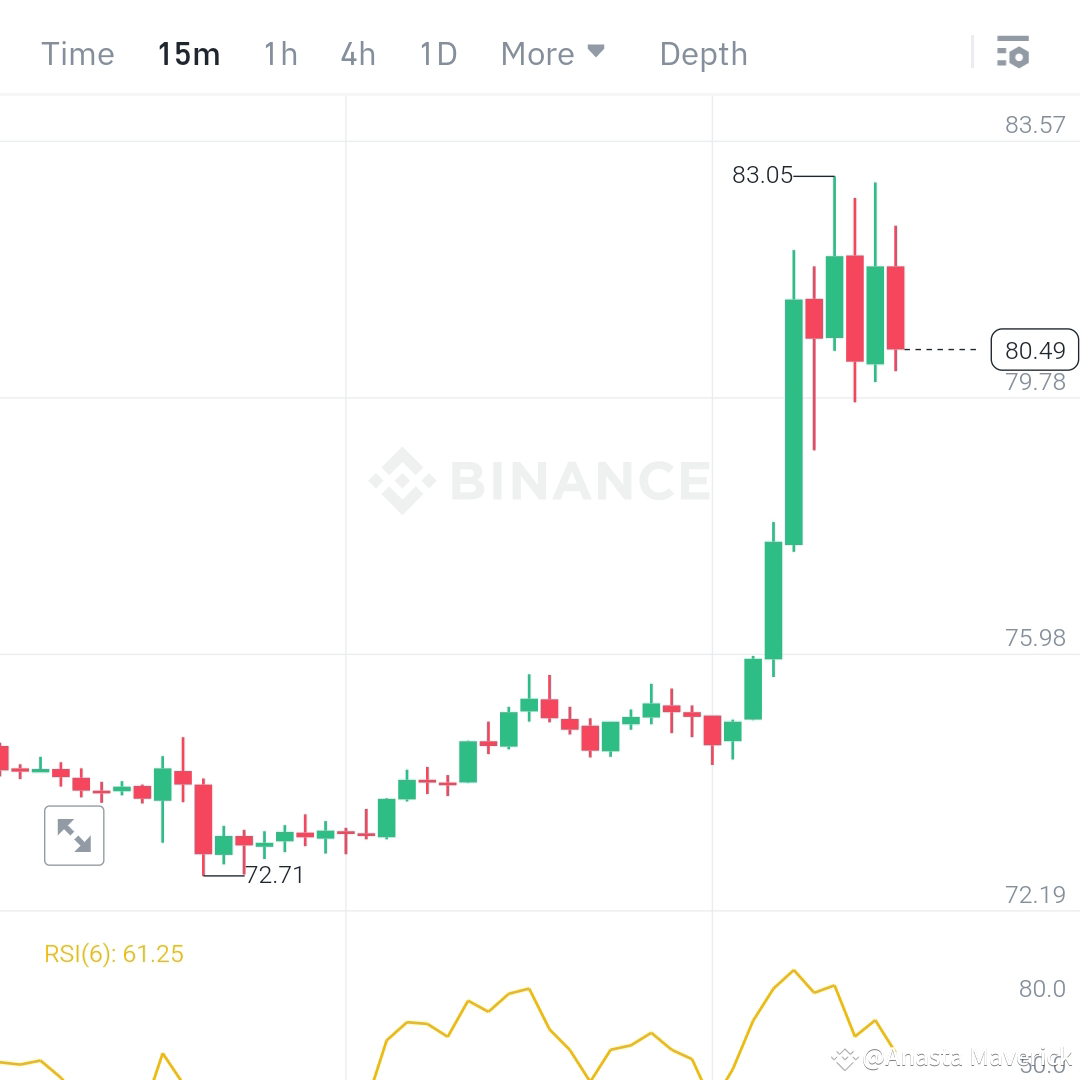This screenshot has width=1080, height=1080.
Task: Select the RSI(6) indicator label
Action: (x=113, y=953)
